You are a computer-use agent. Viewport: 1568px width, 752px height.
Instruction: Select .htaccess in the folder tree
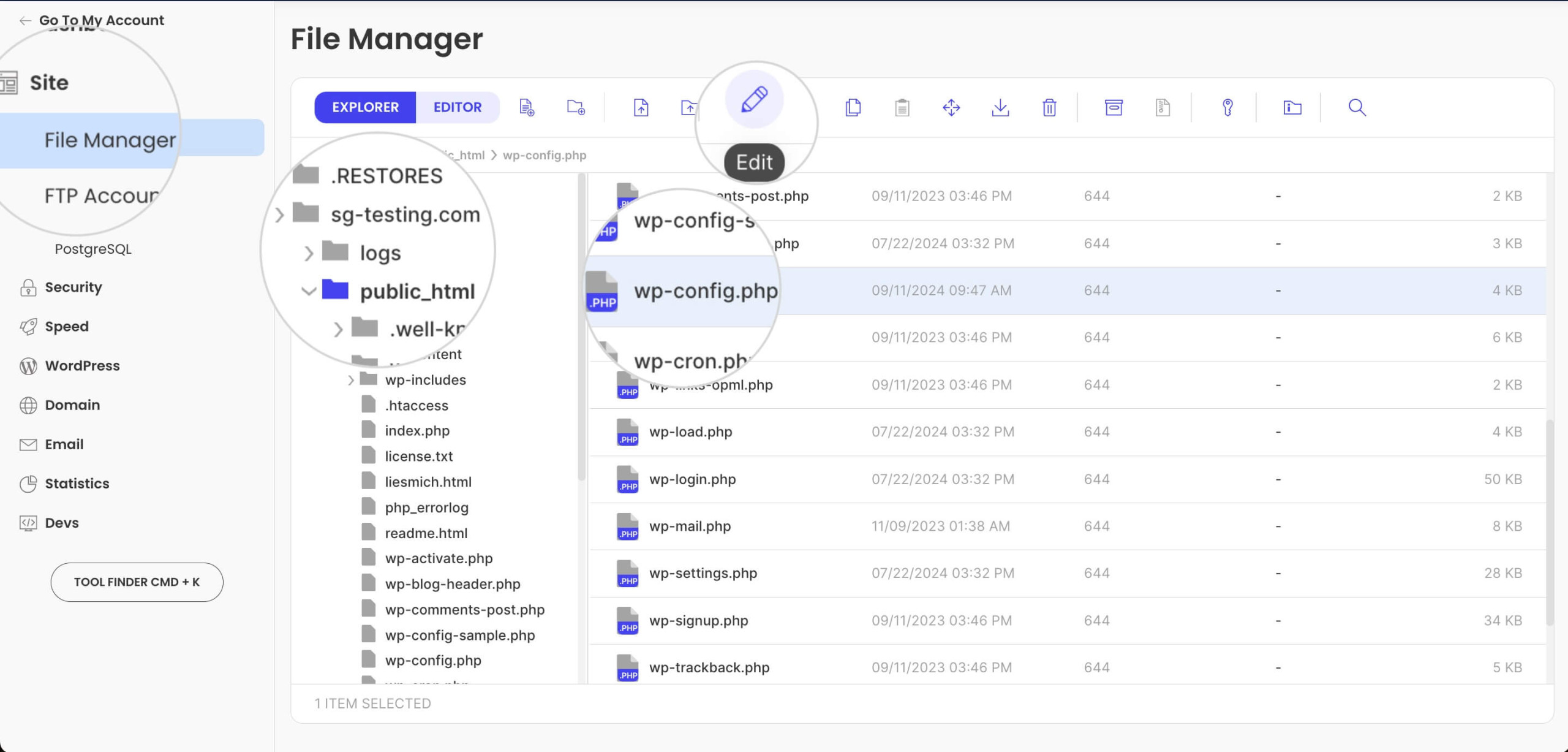click(x=417, y=406)
